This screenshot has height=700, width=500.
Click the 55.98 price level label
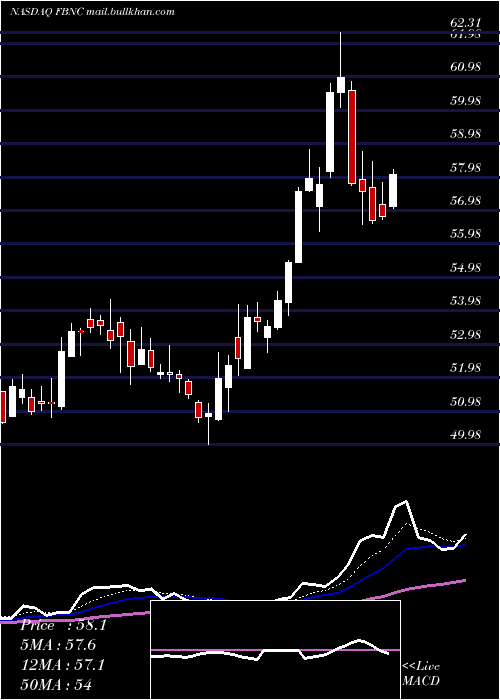(466, 234)
